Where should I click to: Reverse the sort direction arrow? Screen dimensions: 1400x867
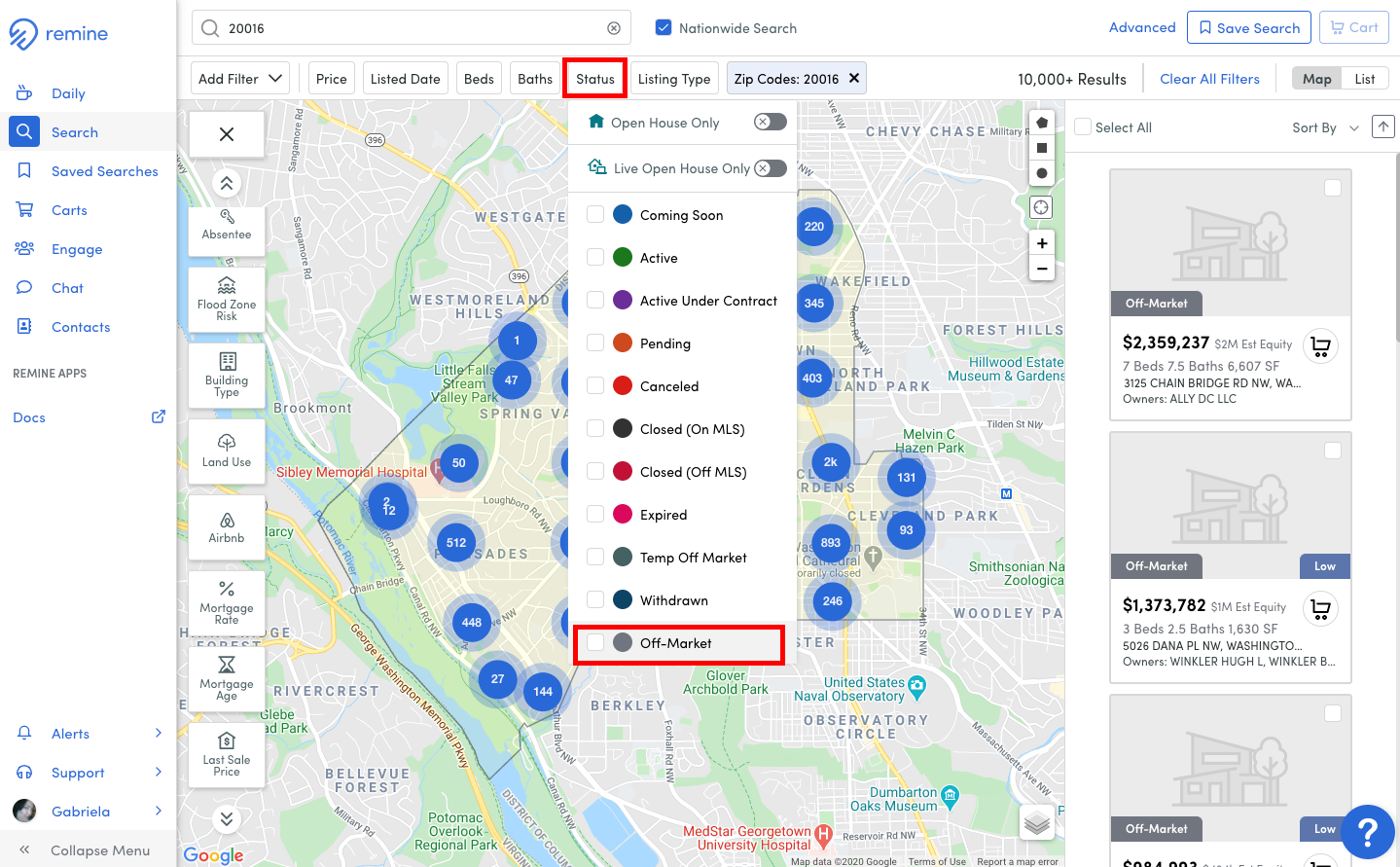[x=1382, y=126]
